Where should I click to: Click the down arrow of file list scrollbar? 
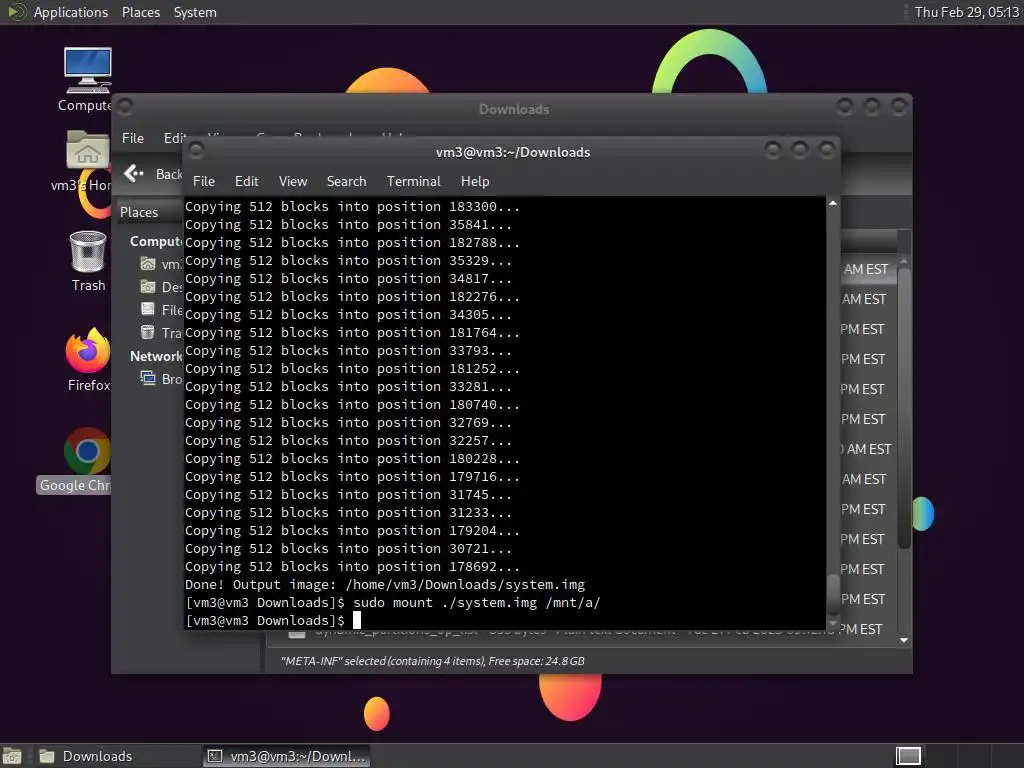tap(904, 640)
